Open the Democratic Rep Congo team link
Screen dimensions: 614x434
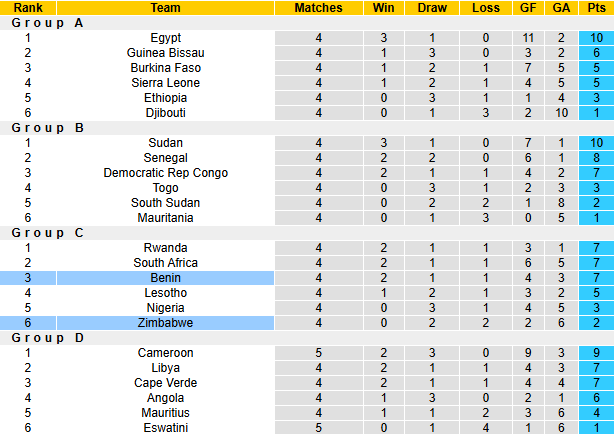[165, 173]
